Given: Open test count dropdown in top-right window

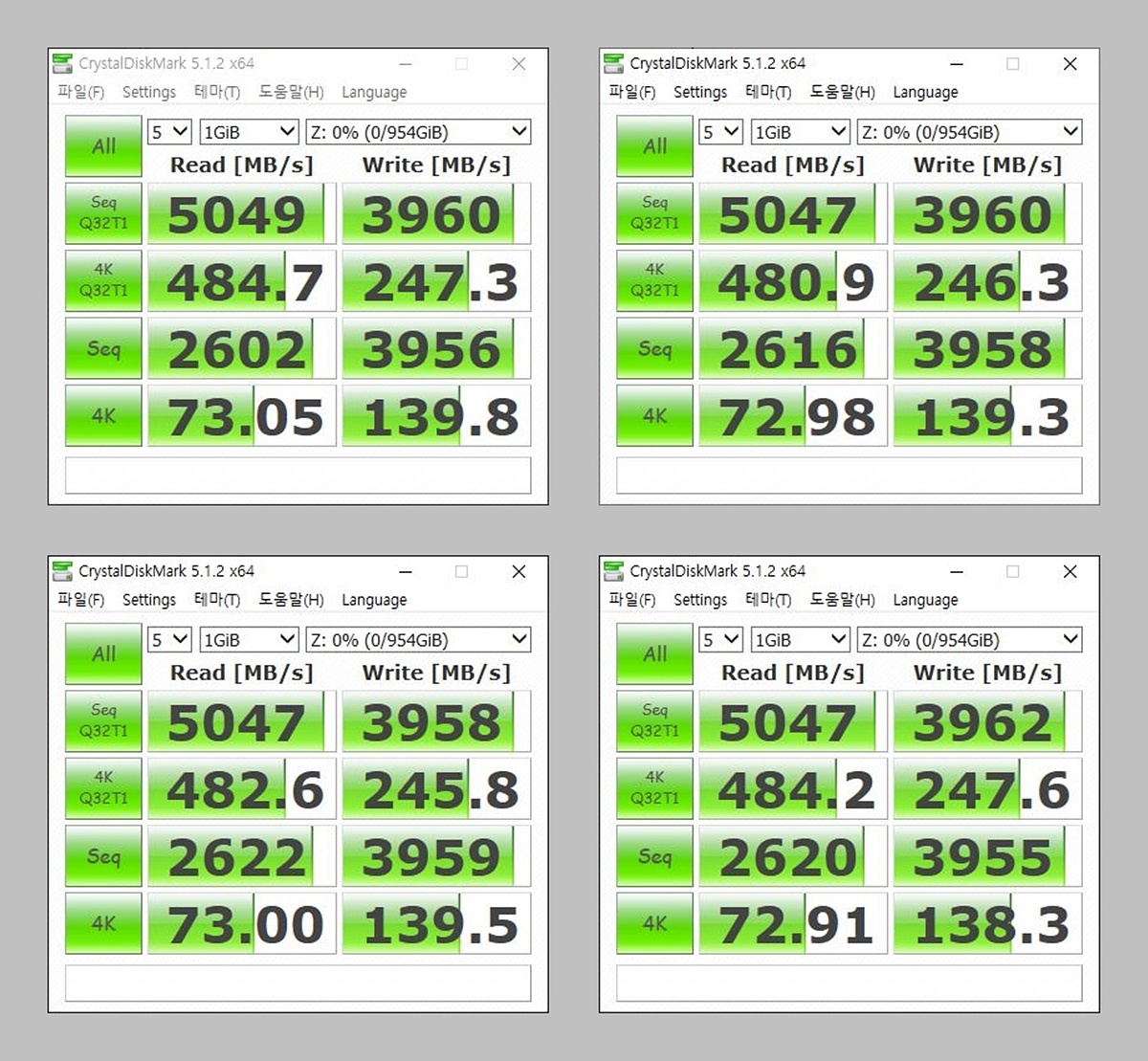Looking at the screenshot, I should (720, 132).
